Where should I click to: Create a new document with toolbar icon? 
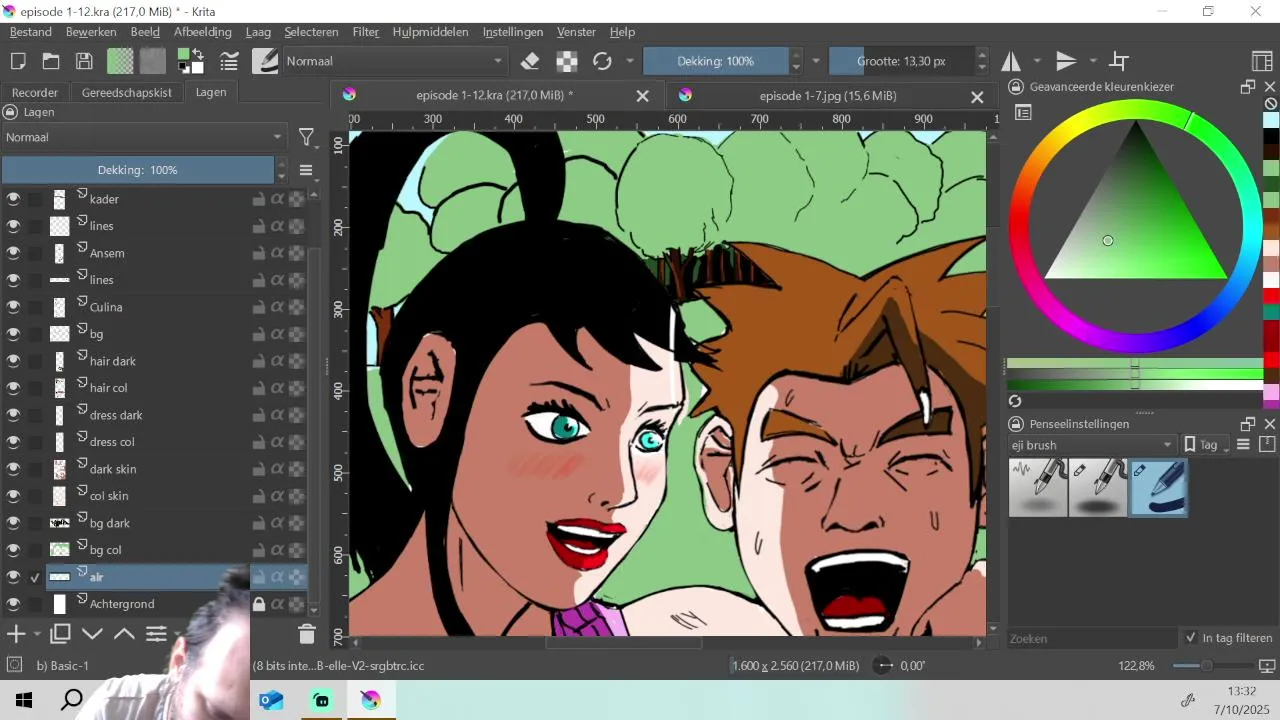click(18, 61)
